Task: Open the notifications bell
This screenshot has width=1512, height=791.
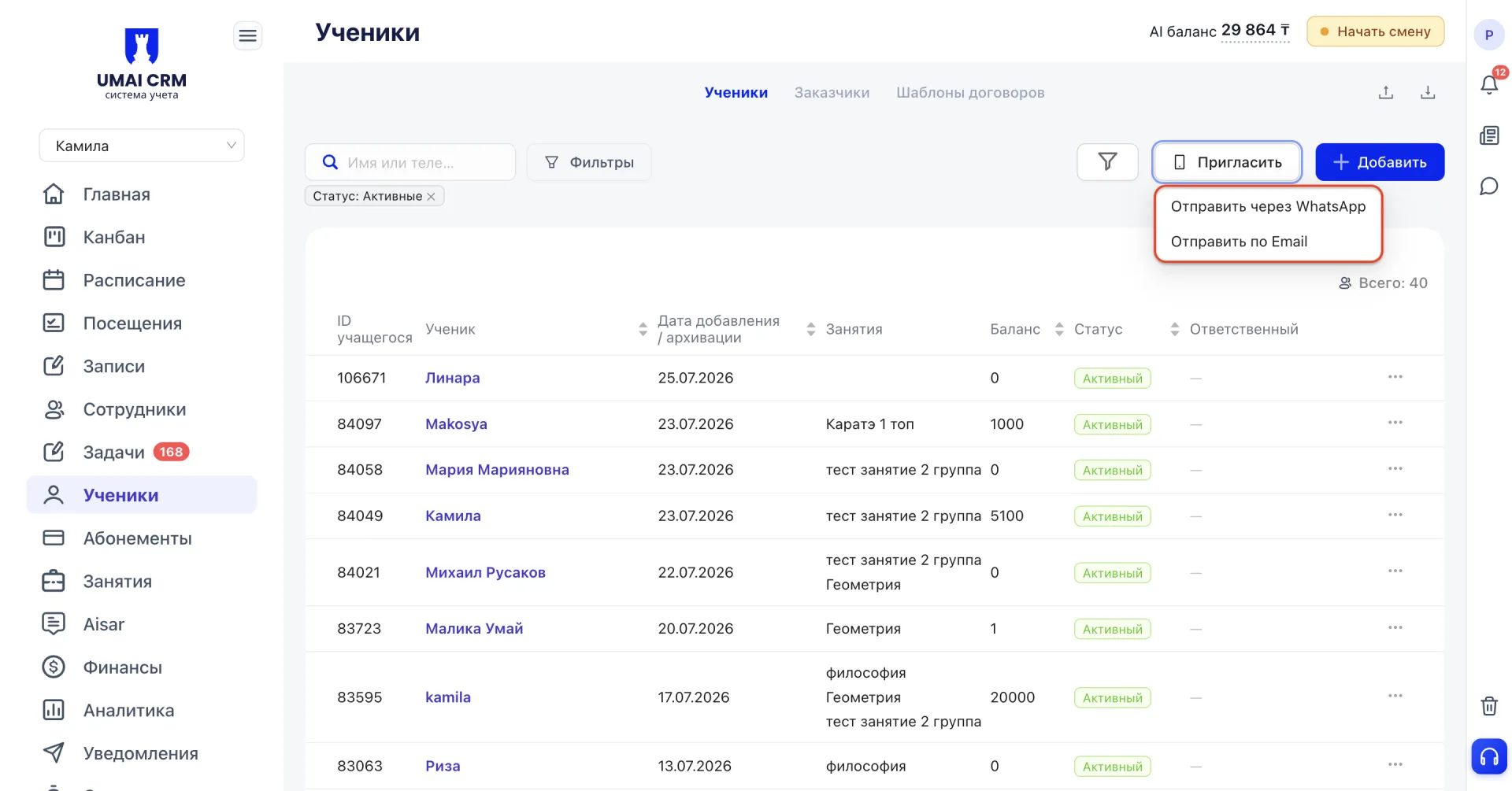Action: [1489, 83]
